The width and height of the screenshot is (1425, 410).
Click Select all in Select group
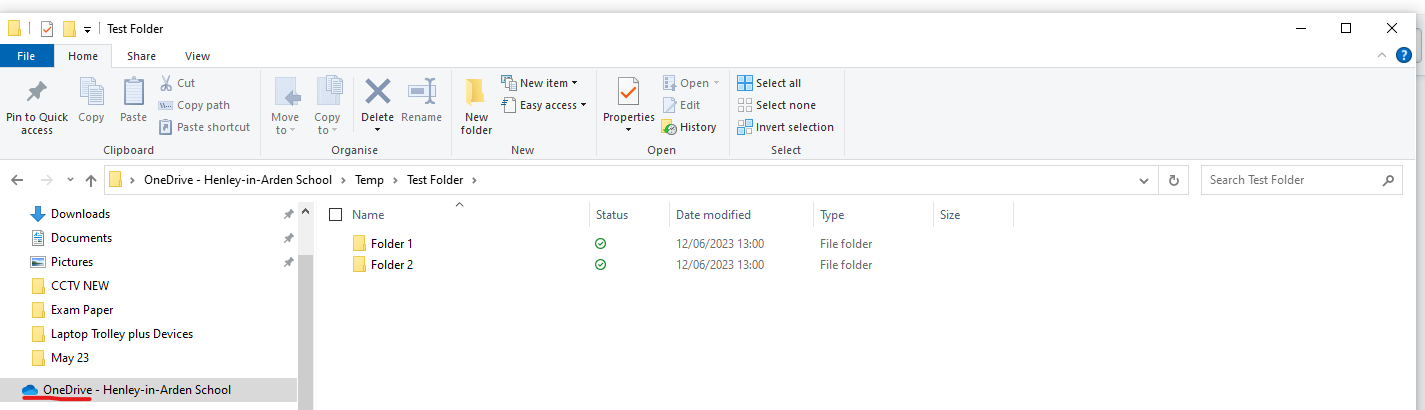pos(769,83)
